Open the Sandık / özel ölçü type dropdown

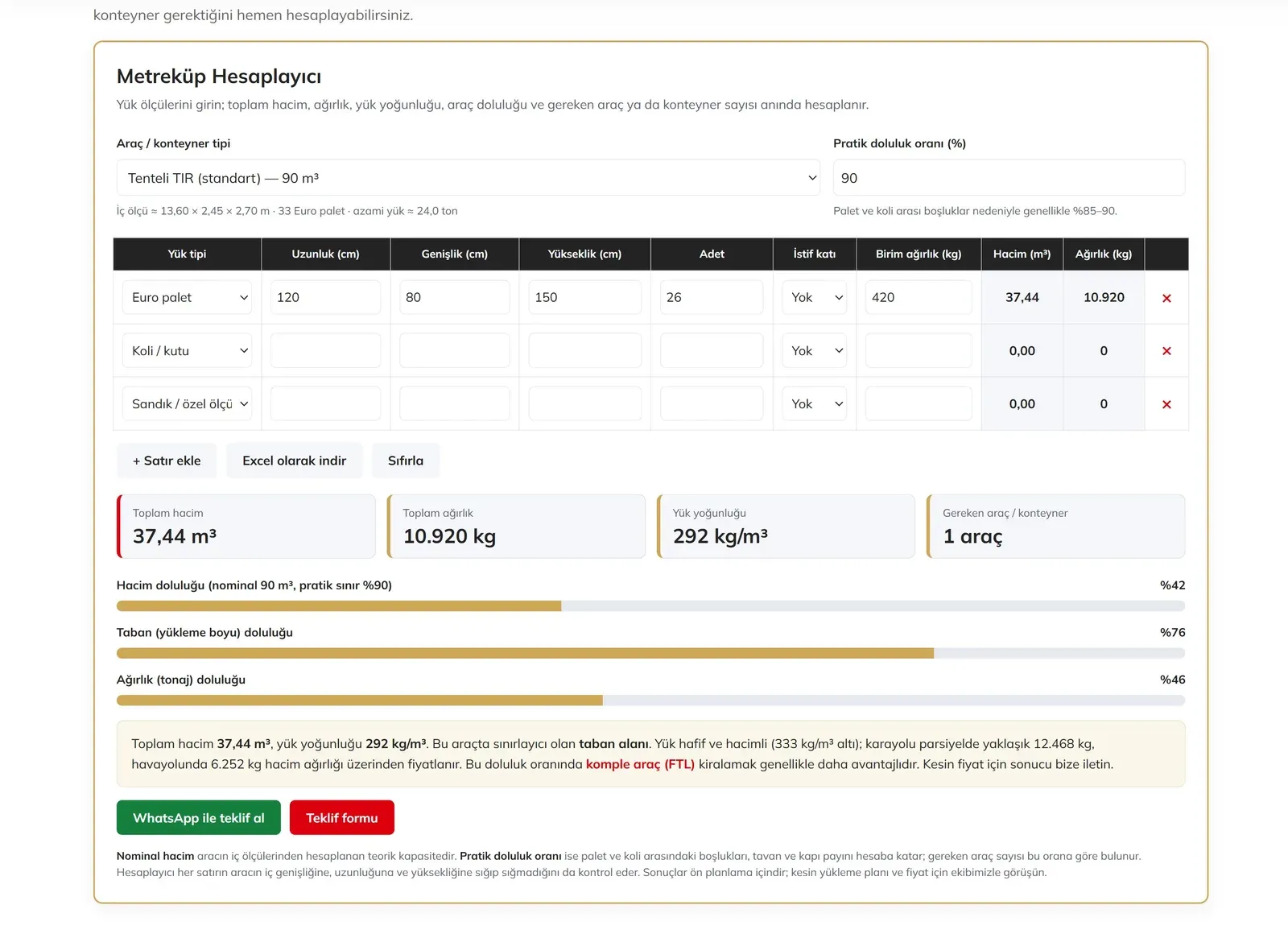pyautogui.click(x=187, y=403)
